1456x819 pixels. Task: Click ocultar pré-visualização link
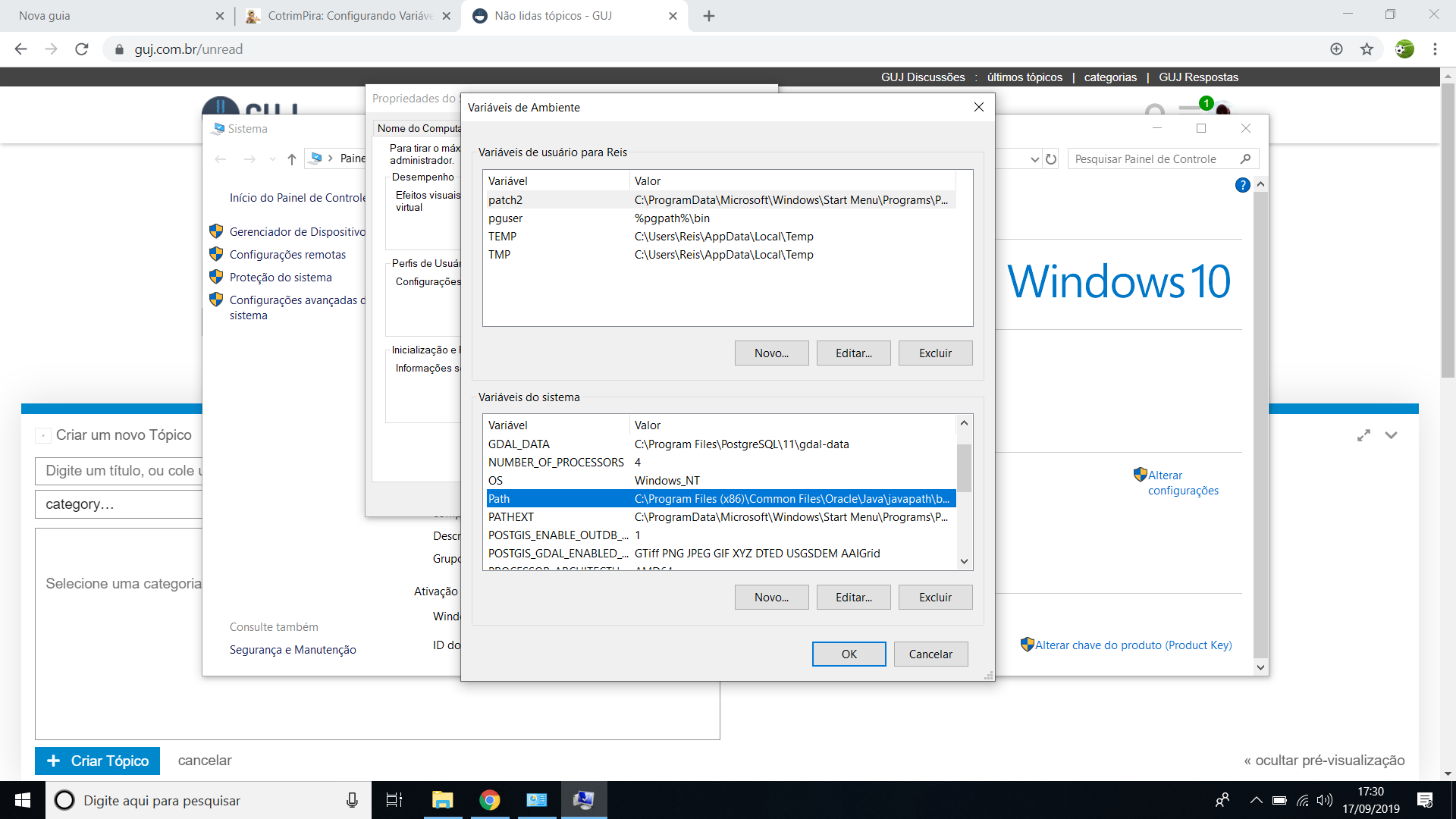(1324, 761)
